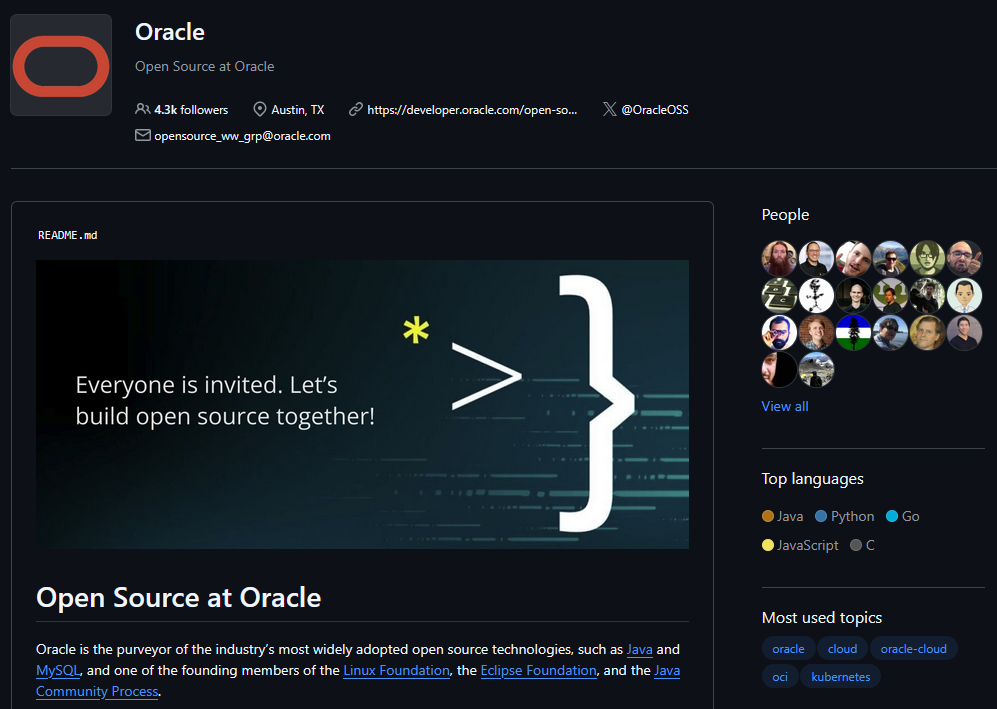Click the envelope email icon
Image resolution: width=997 pixels, height=709 pixels.
click(x=142, y=136)
